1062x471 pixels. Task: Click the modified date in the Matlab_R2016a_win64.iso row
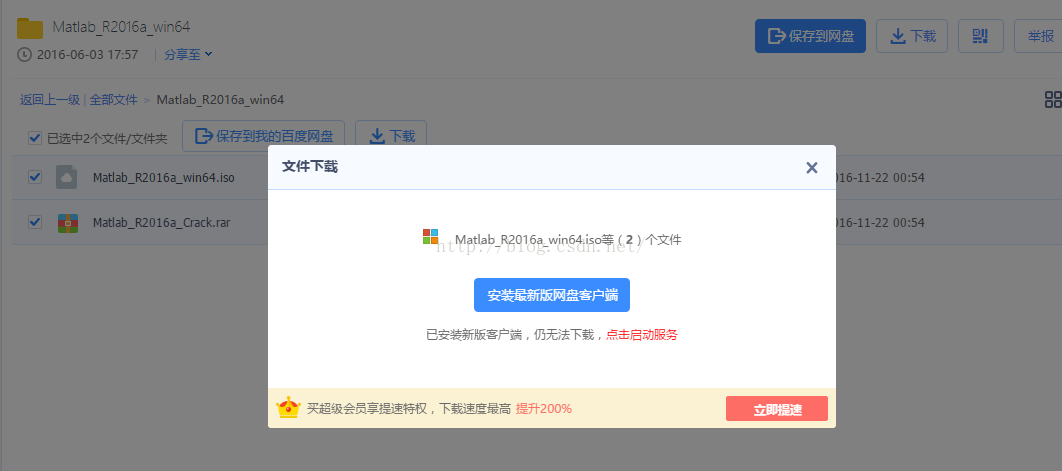pyautogui.click(x=880, y=178)
